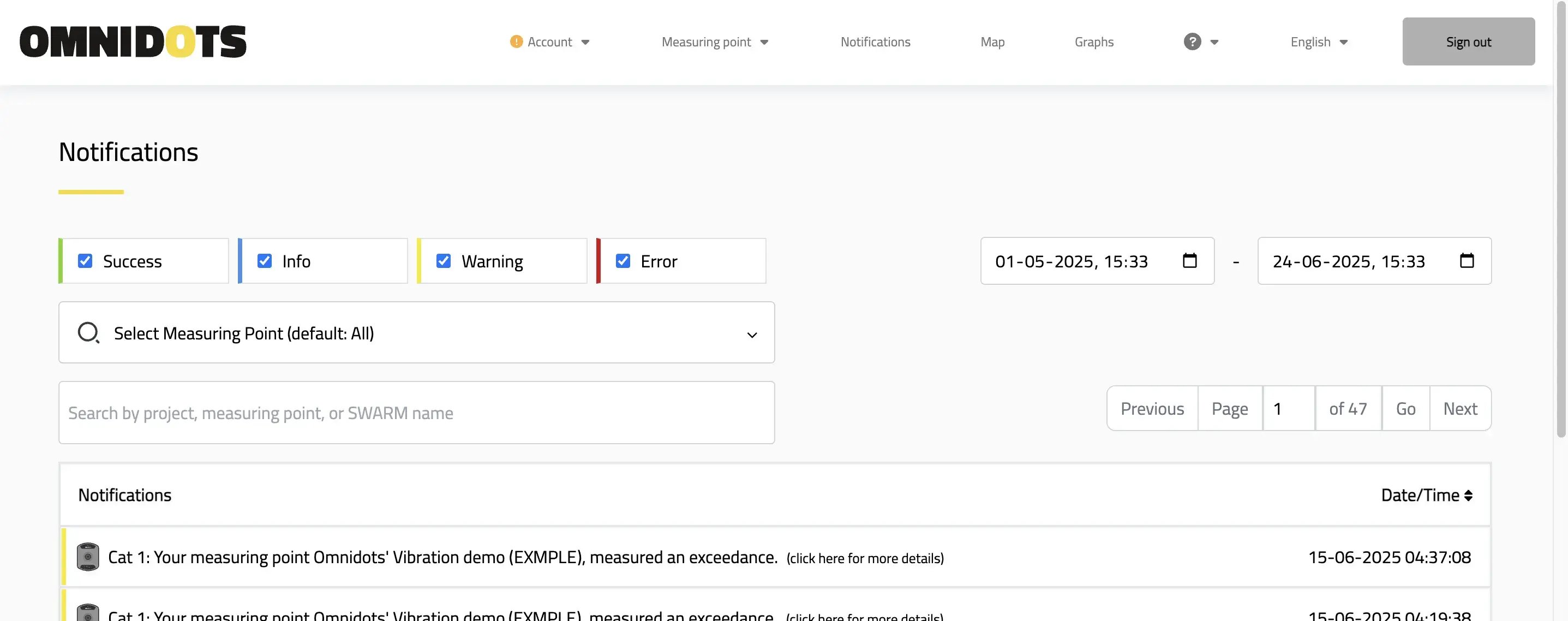Click the Omnidots logo
Screen dimensions: 1568x621
(x=133, y=41)
